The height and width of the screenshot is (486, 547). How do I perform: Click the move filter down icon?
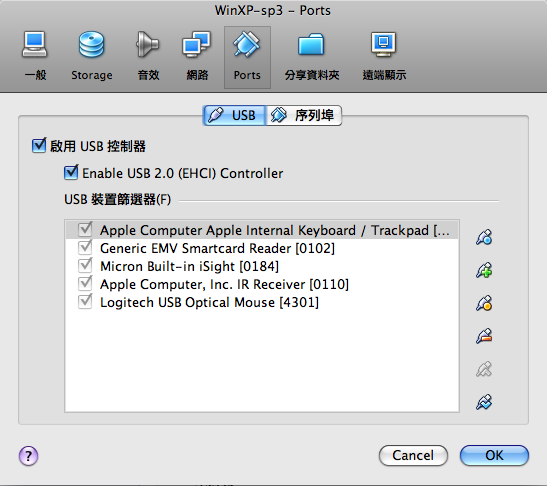point(484,402)
